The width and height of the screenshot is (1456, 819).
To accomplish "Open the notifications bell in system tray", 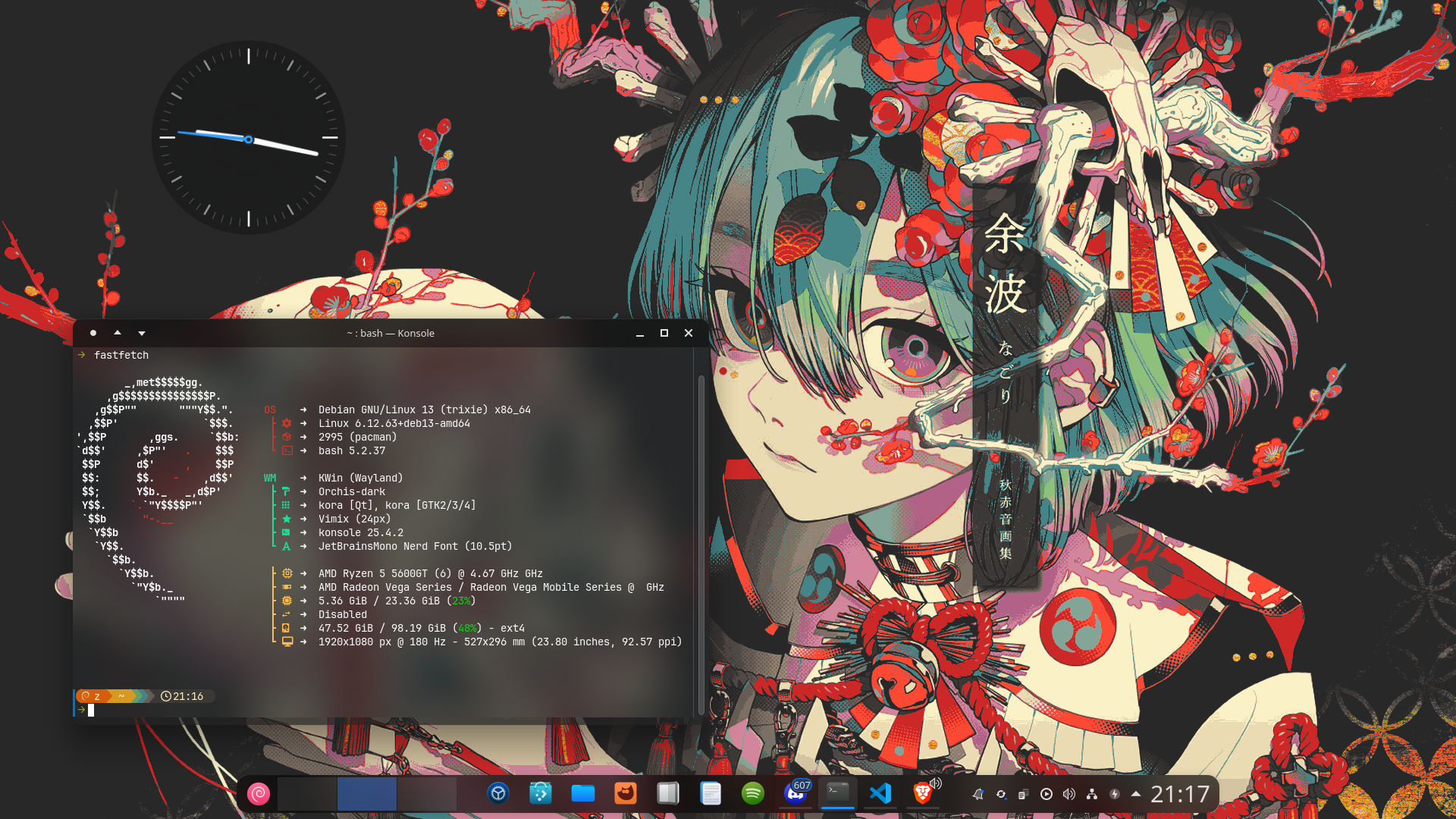I will (978, 794).
